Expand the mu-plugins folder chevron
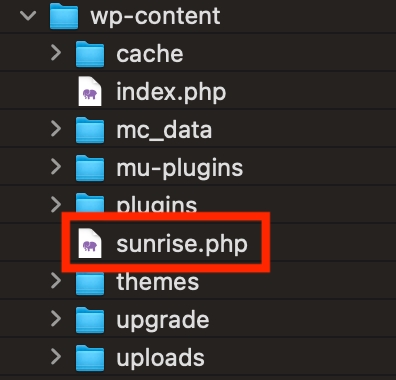The width and height of the screenshot is (396, 380). tap(56, 167)
